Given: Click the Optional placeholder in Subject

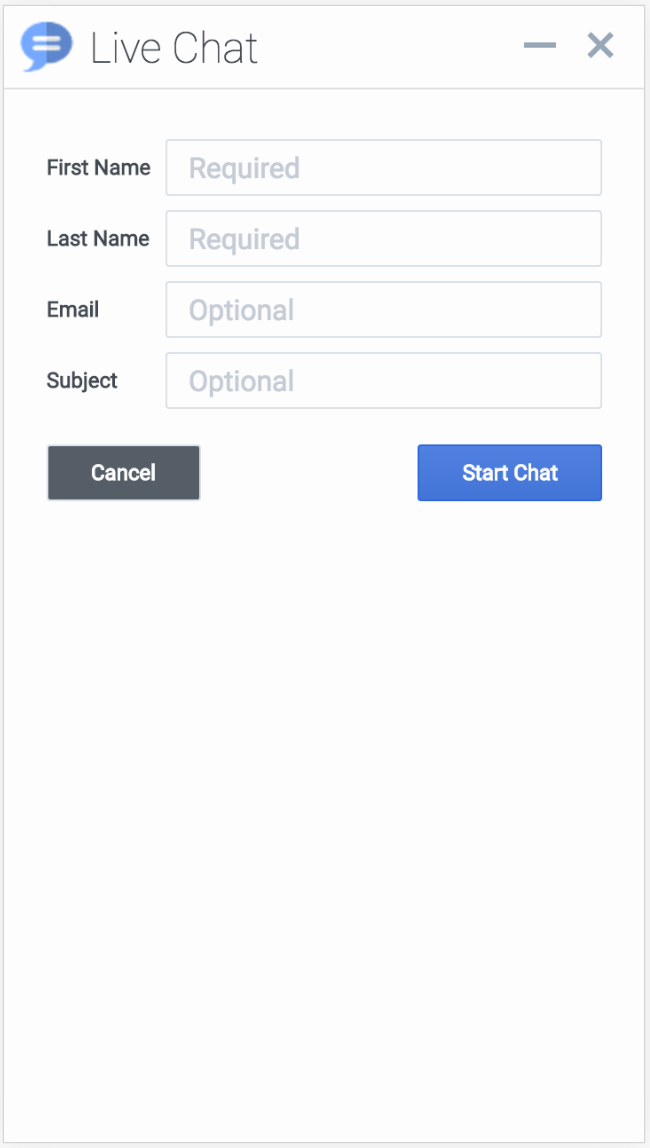Looking at the screenshot, I should pyautogui.click(x=241, y=381).
